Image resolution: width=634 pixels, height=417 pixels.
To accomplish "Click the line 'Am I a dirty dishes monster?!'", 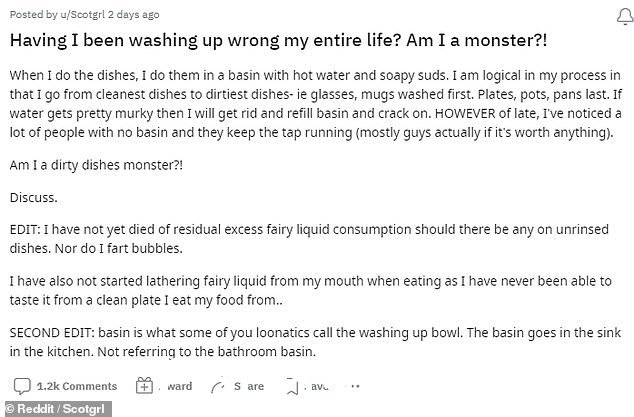I will click(x=96, y=165).
